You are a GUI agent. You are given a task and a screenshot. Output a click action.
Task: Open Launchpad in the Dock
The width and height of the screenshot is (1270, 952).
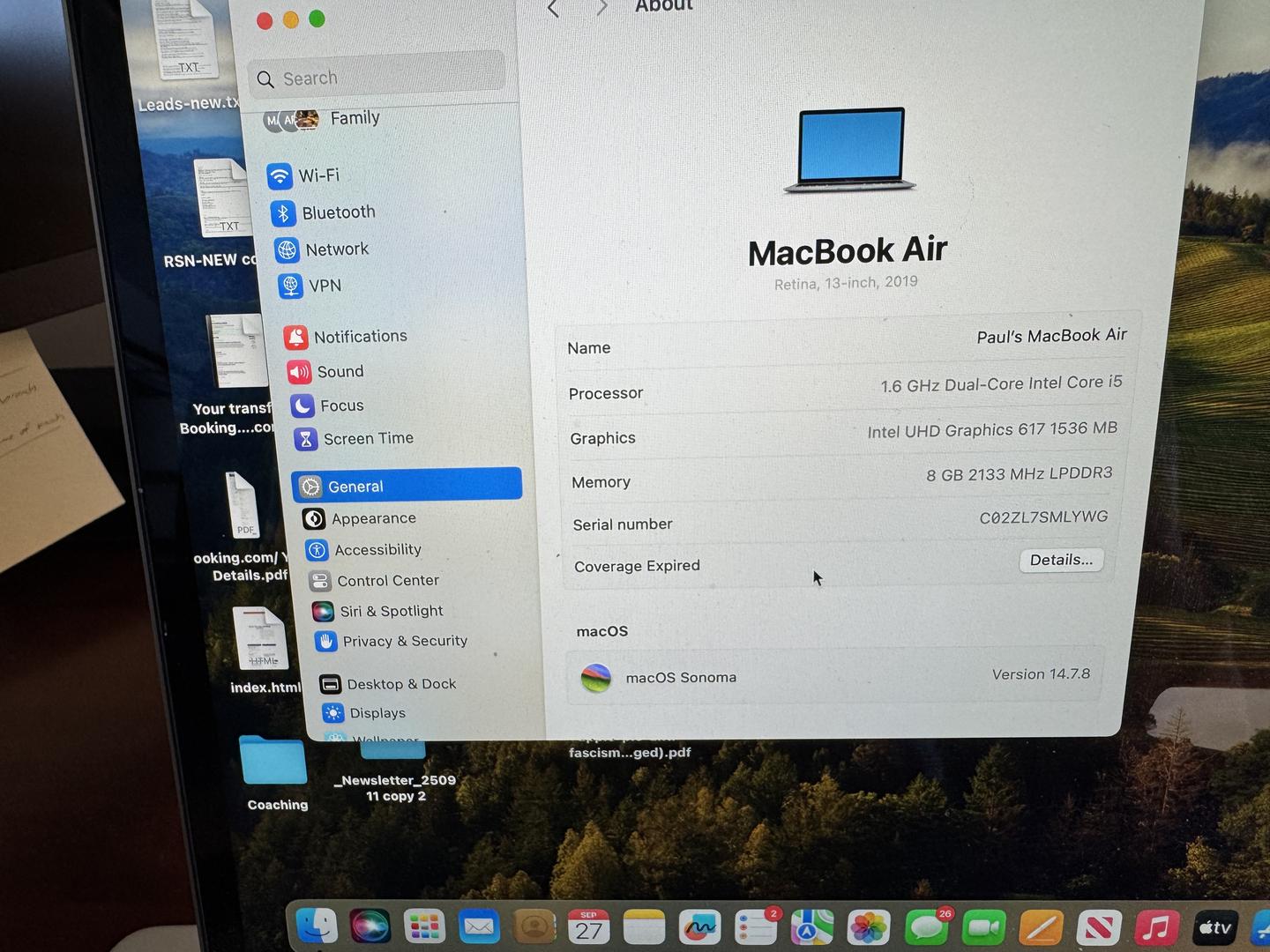click(424, 926)
